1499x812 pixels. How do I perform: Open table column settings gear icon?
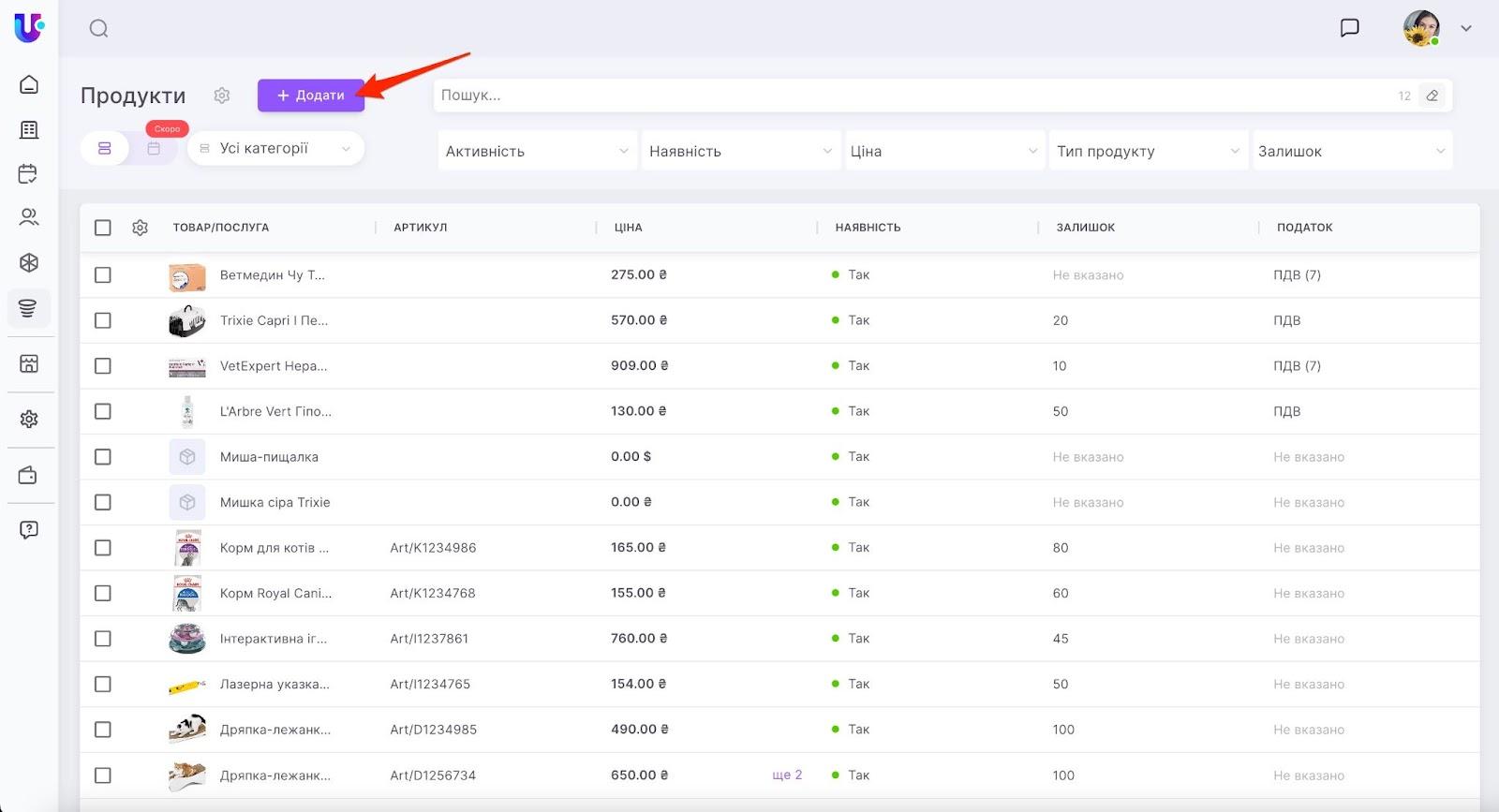pyautogui.click(x=141, y=228)
